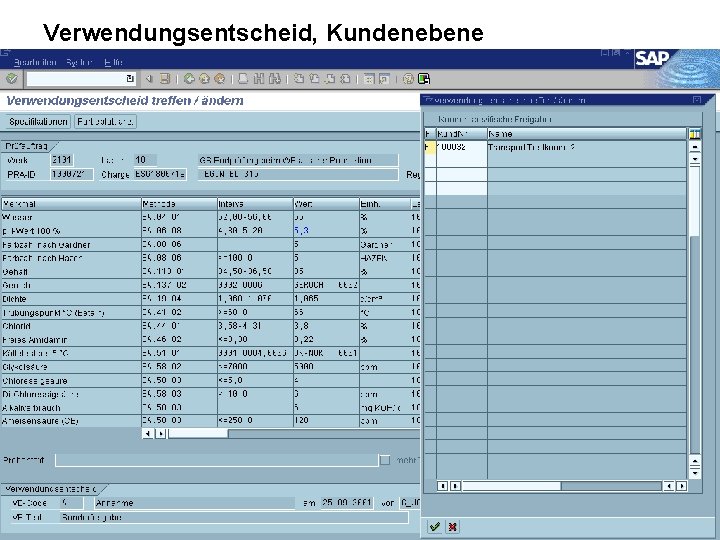Cancel with the red X circle toolbar icon

click(220, 79)
